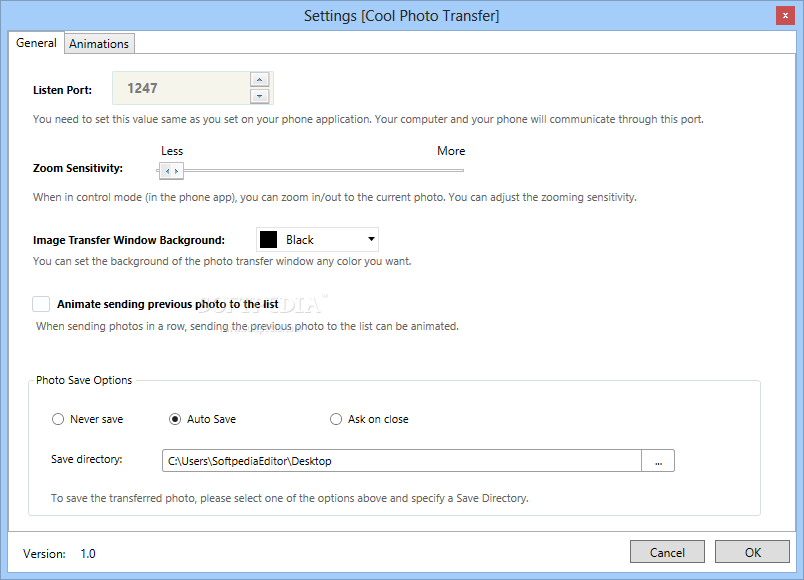Switch to the Animations tab

coord(99,44)
